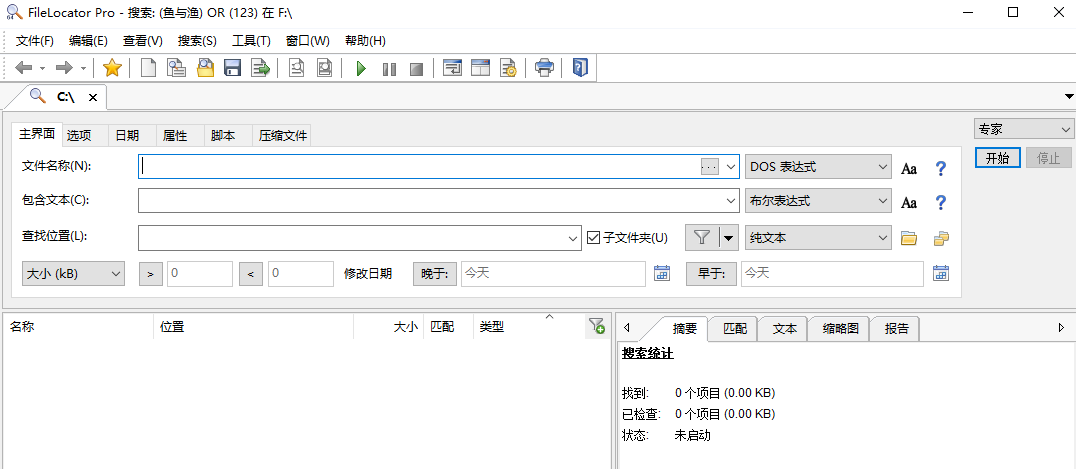1076x469 pixels.
Task: Open the 大小 (kB) dropdown
Action: (x=73, y=273)
